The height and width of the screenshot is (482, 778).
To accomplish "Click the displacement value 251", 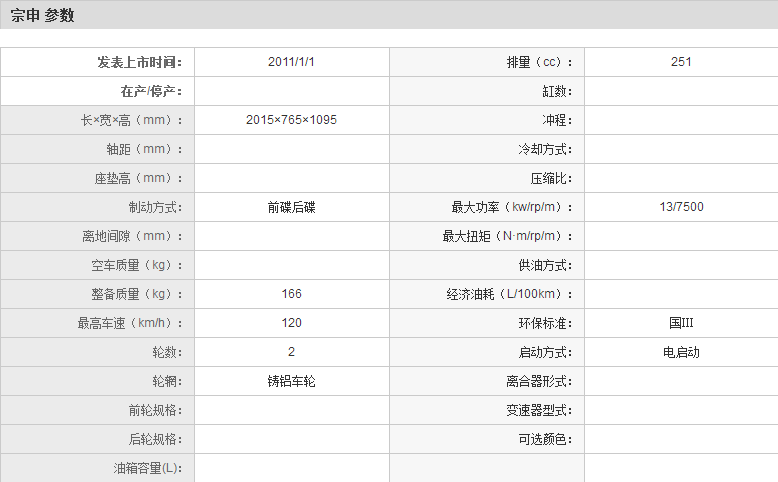I will 681,62.
